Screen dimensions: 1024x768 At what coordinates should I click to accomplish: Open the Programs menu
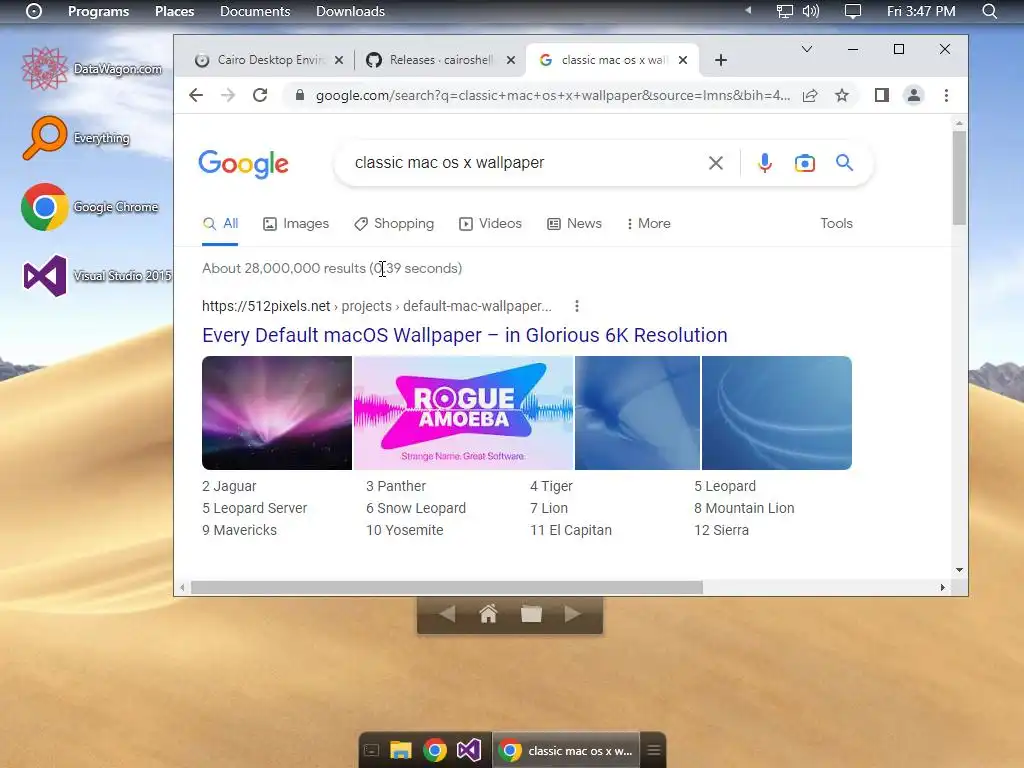coord(99,11)
